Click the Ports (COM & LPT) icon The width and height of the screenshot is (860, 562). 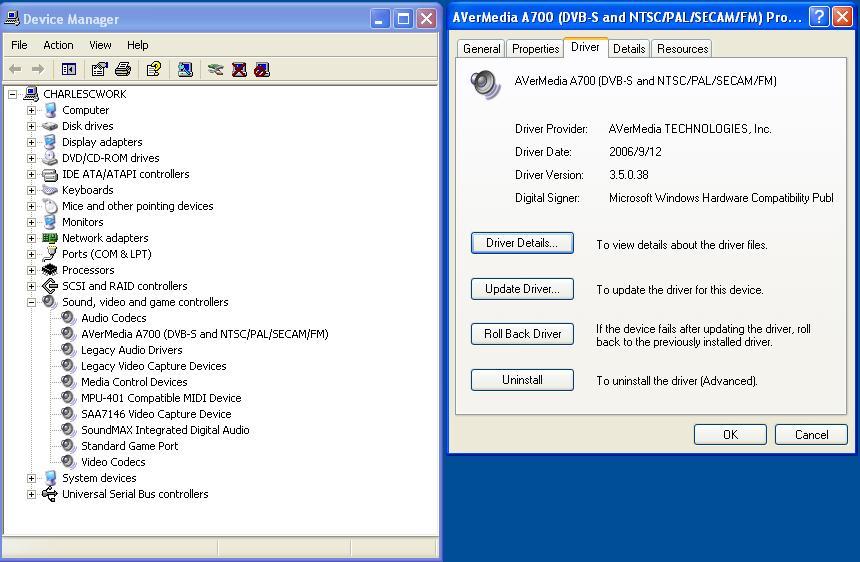coord(50,254)
